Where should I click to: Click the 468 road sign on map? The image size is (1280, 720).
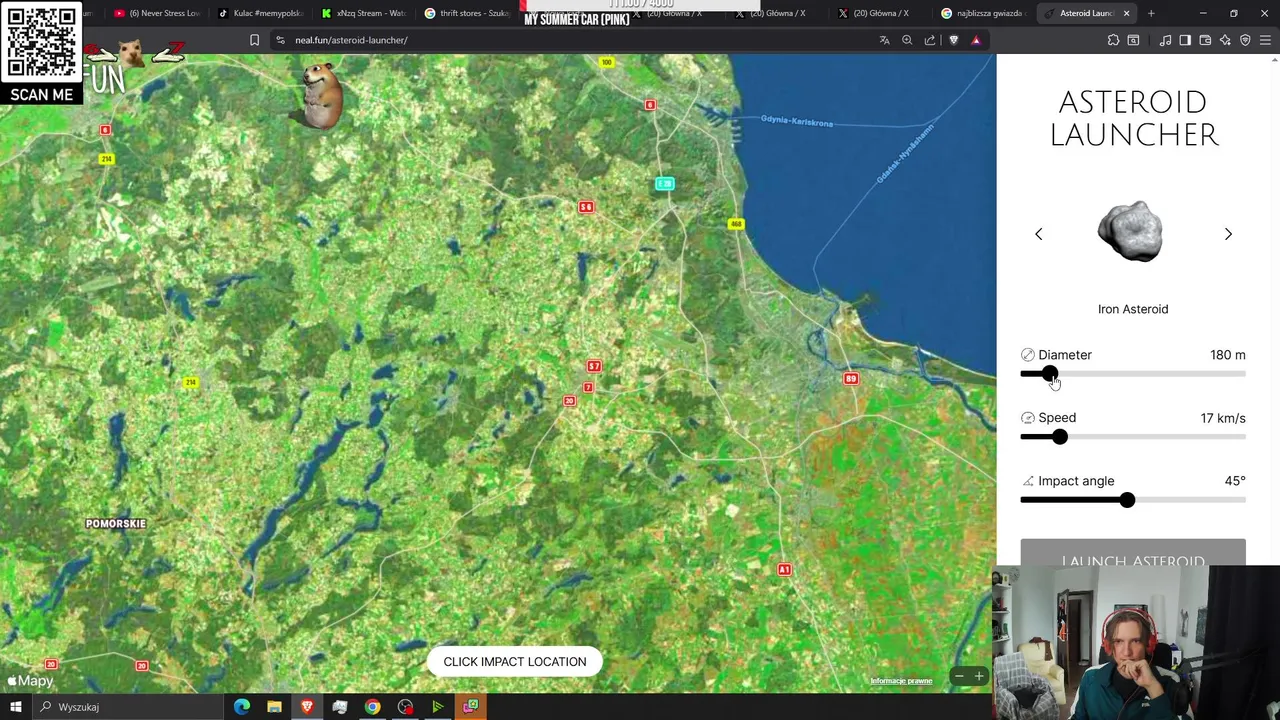click(x=736, y=224)
